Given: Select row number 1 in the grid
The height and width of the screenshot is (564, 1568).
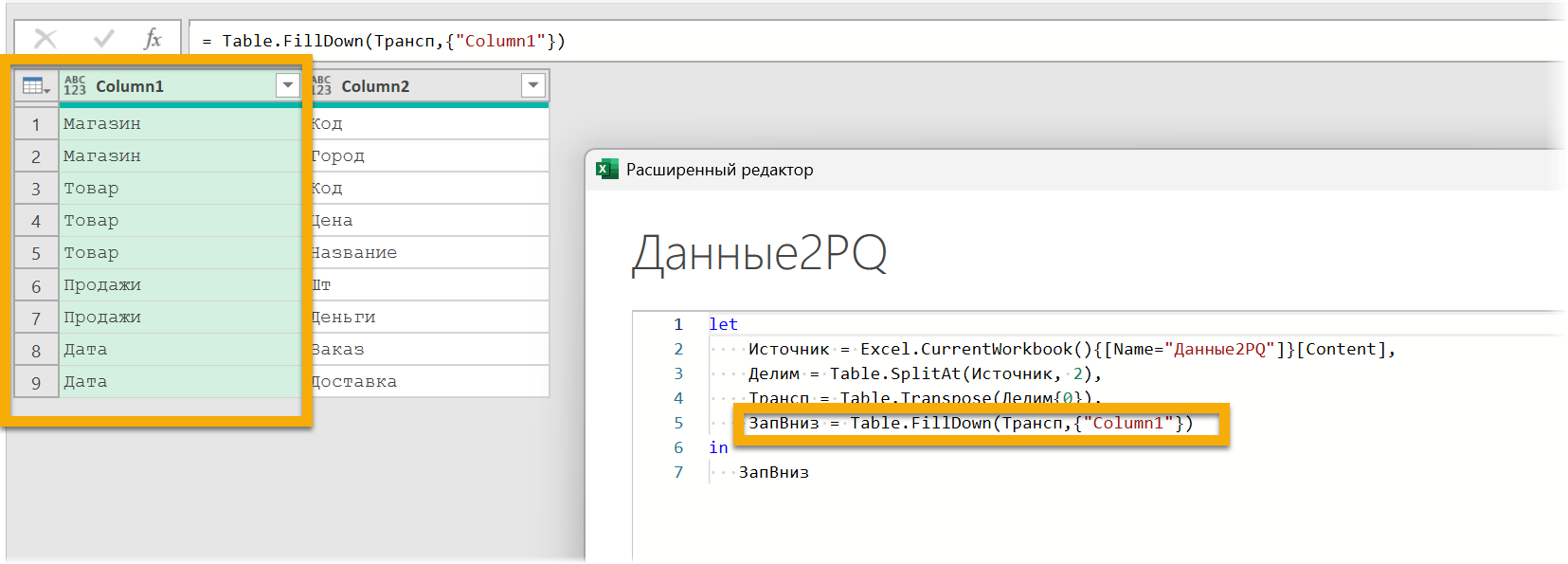Looking at the screenshot, I should (36, 124).
